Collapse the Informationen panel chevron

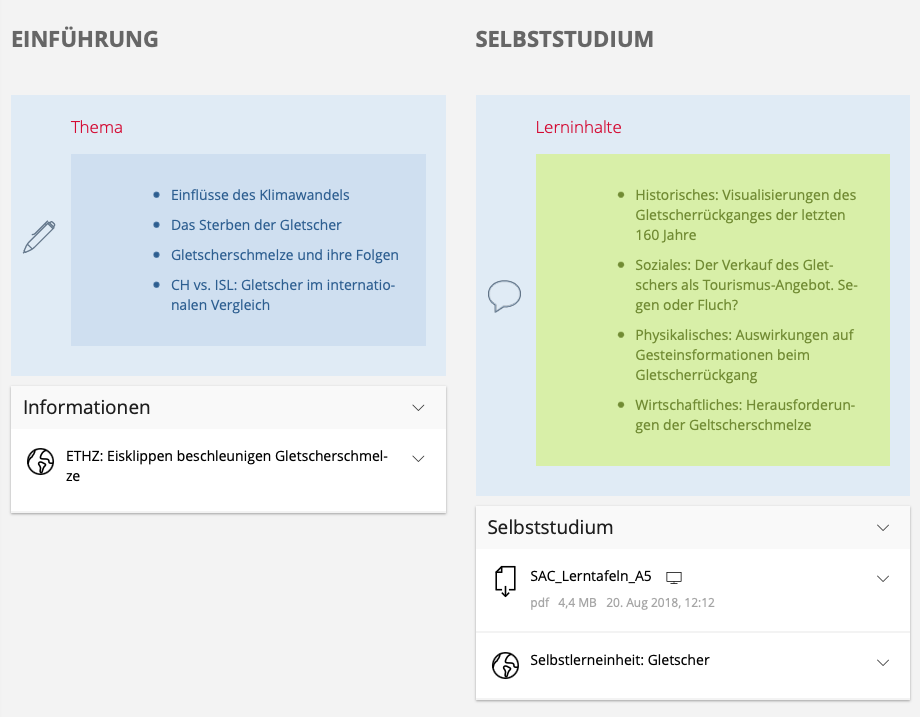pyautogui.click(x=418, y=408)
